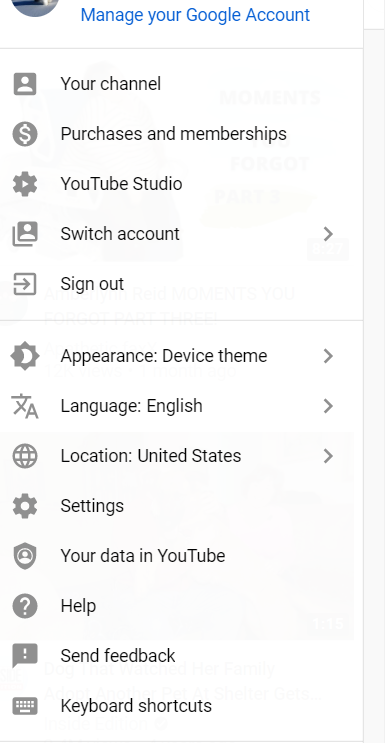Expand the Language submenu chevron
The image size is (385, 743).
(328, 406)
